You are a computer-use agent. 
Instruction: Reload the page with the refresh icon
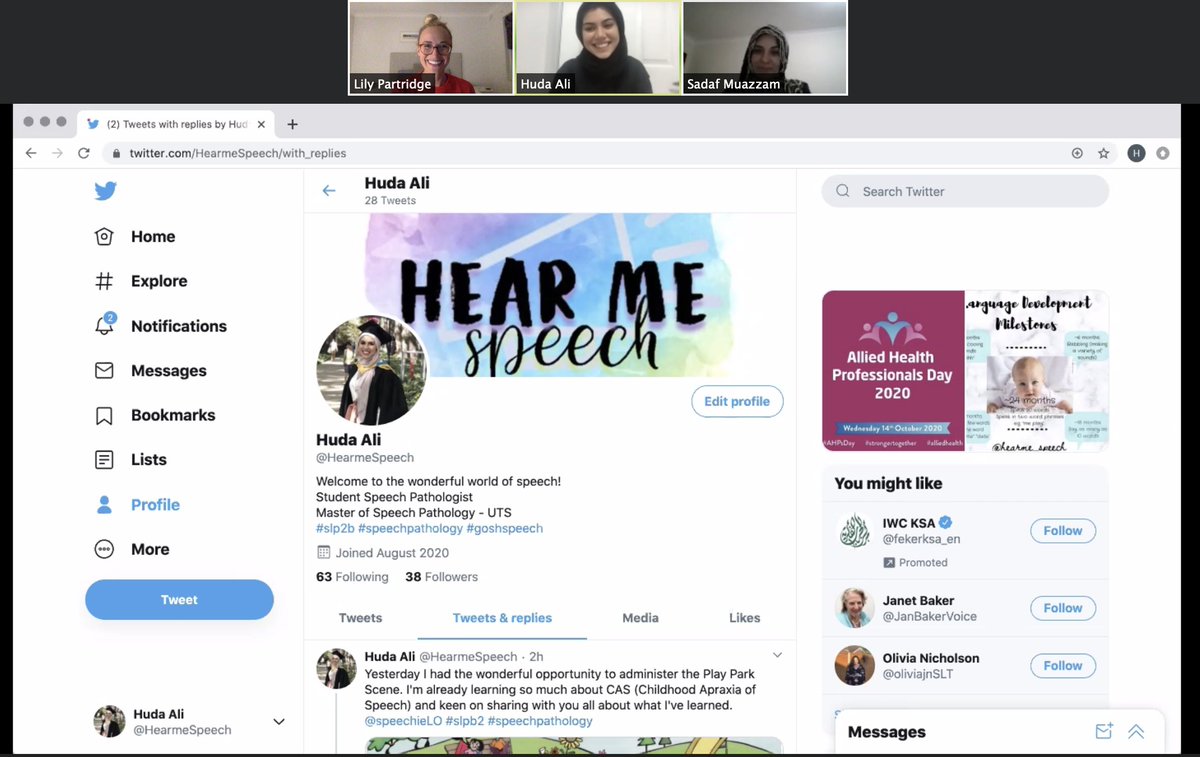84,153
